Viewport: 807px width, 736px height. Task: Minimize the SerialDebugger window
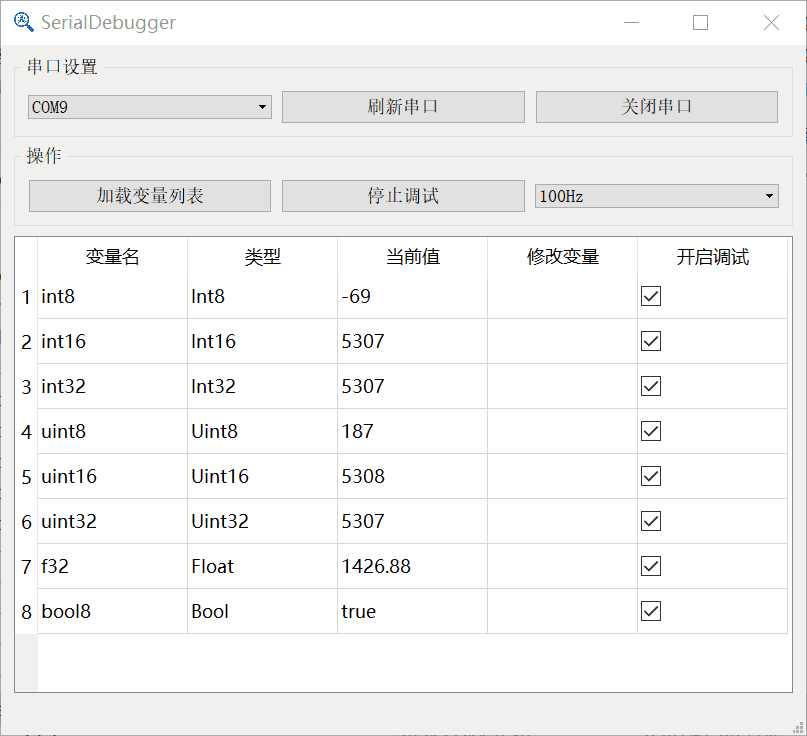click(x=631, y=23)
